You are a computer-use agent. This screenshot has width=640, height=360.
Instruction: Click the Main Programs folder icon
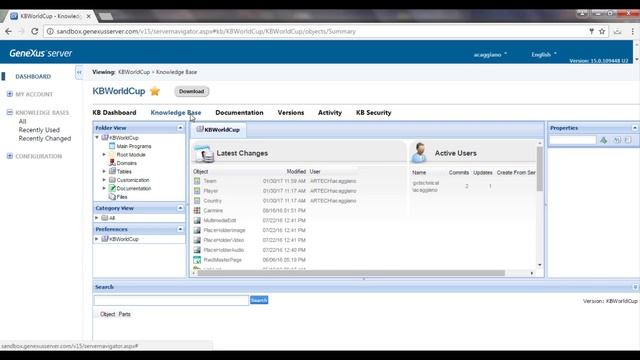point(112,146)
